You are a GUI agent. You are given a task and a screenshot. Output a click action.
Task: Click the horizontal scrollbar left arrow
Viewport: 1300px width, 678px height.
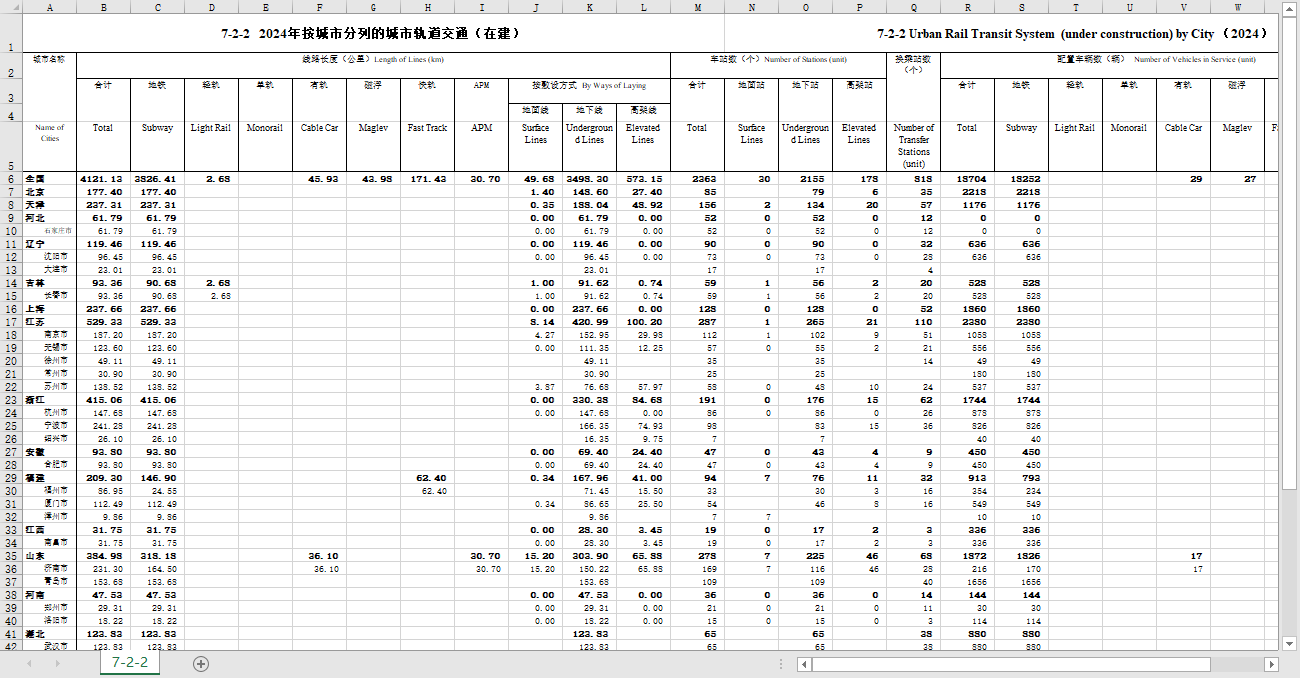click(803, 664)
